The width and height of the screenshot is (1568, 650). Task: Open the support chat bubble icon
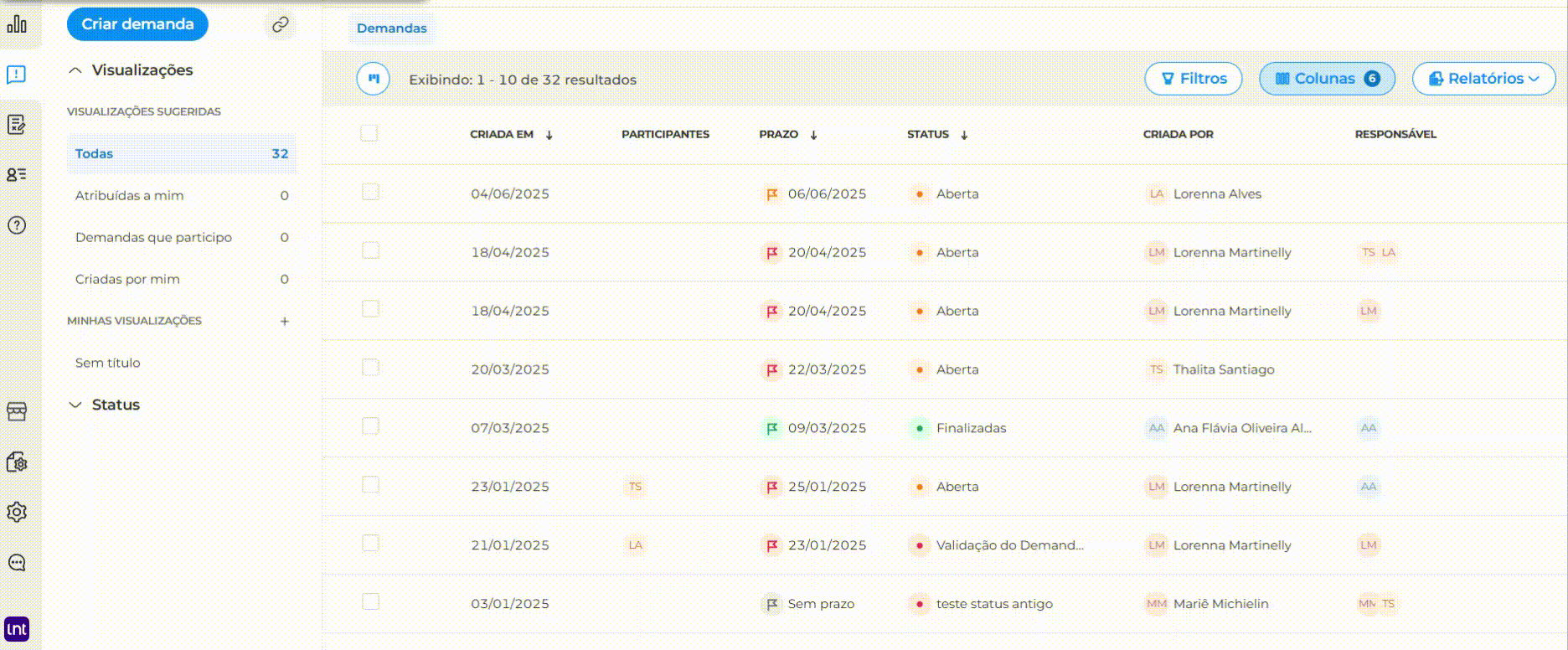(17, 562)
